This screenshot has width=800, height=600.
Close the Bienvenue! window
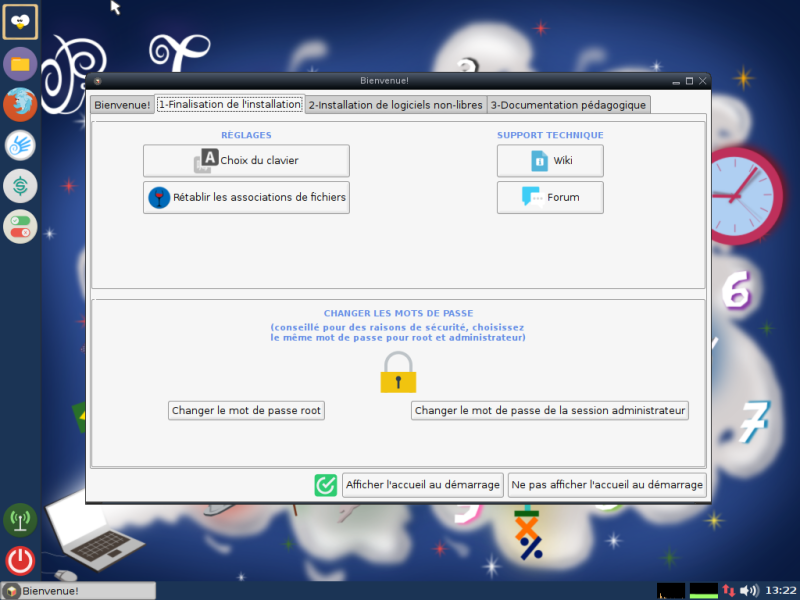[703, 81]
